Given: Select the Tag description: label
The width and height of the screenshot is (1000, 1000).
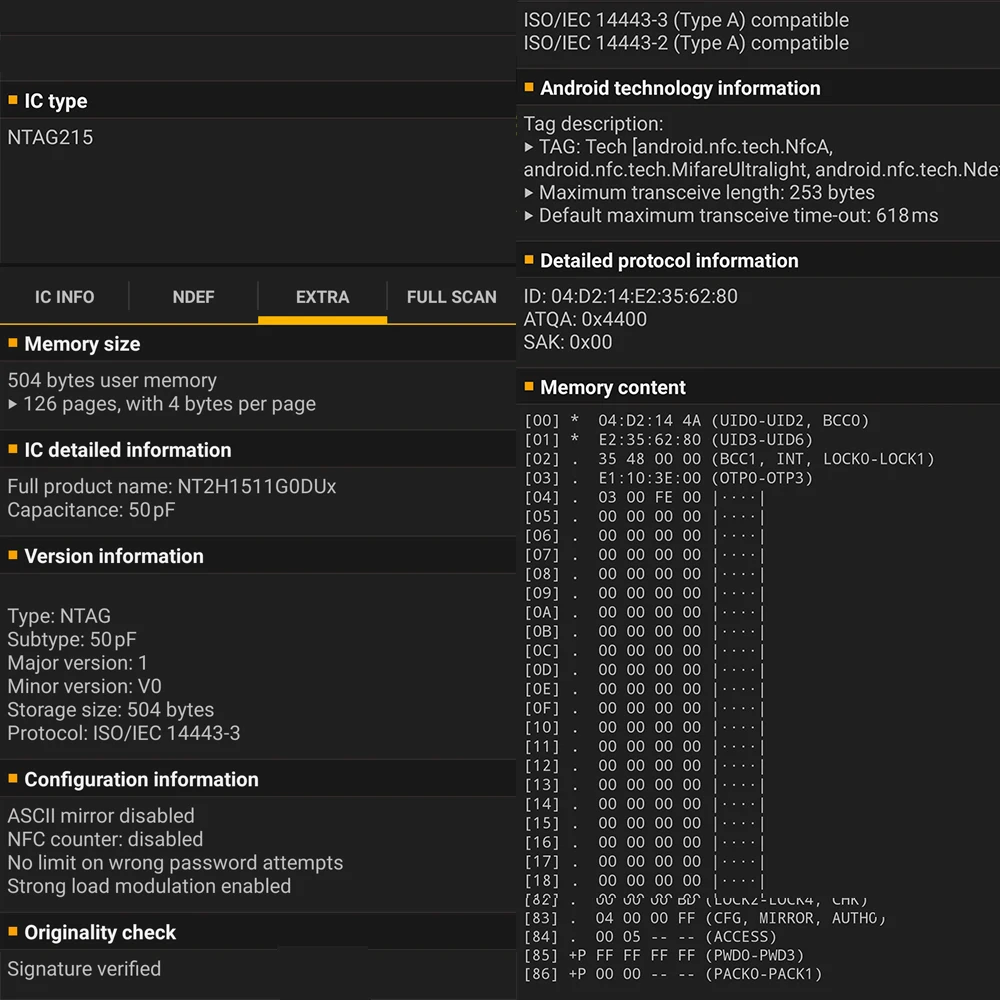Looking at the screenshot, I should (x=593, y=124).
